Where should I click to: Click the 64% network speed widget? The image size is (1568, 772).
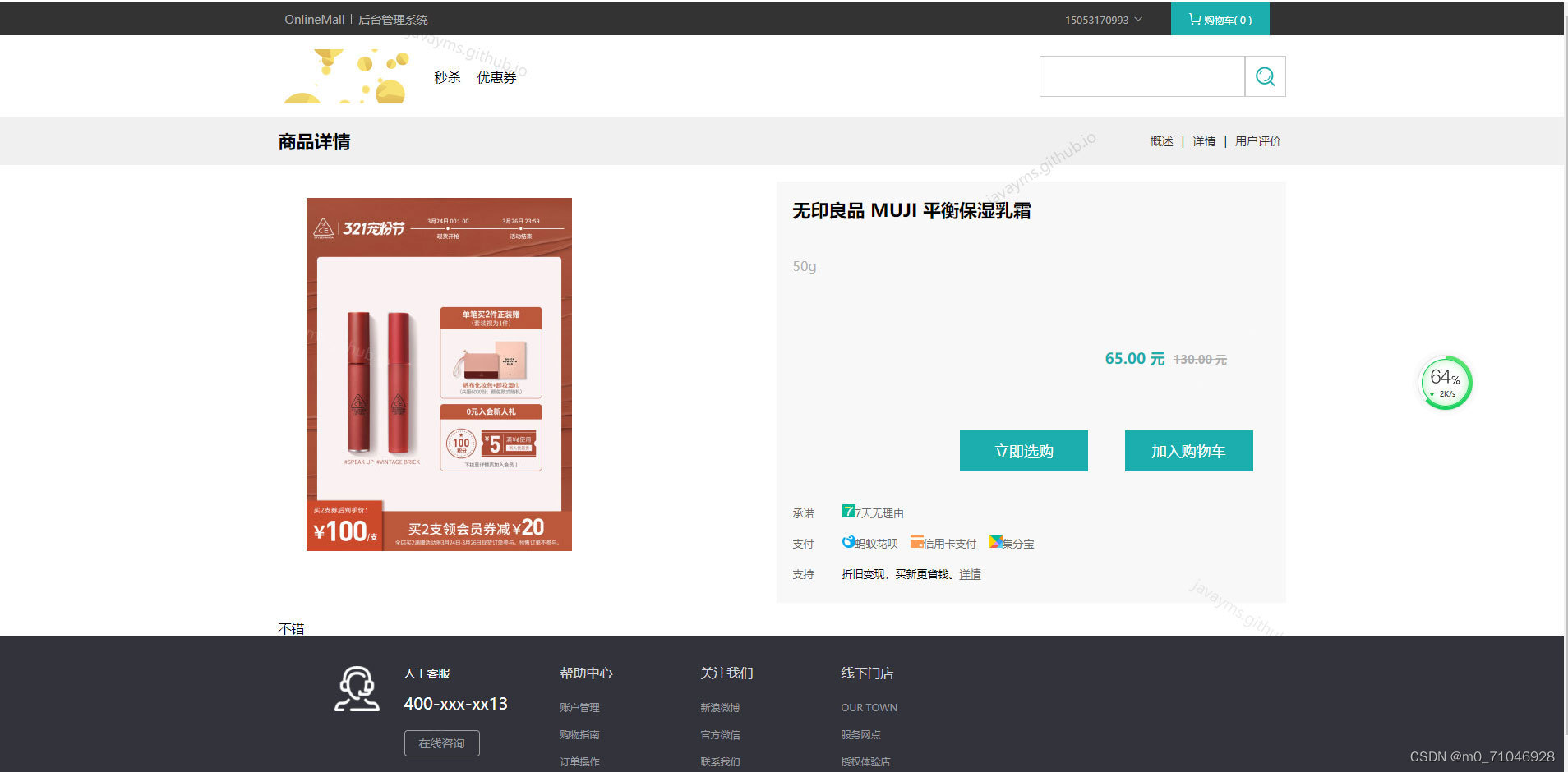tap(1446, 383)
